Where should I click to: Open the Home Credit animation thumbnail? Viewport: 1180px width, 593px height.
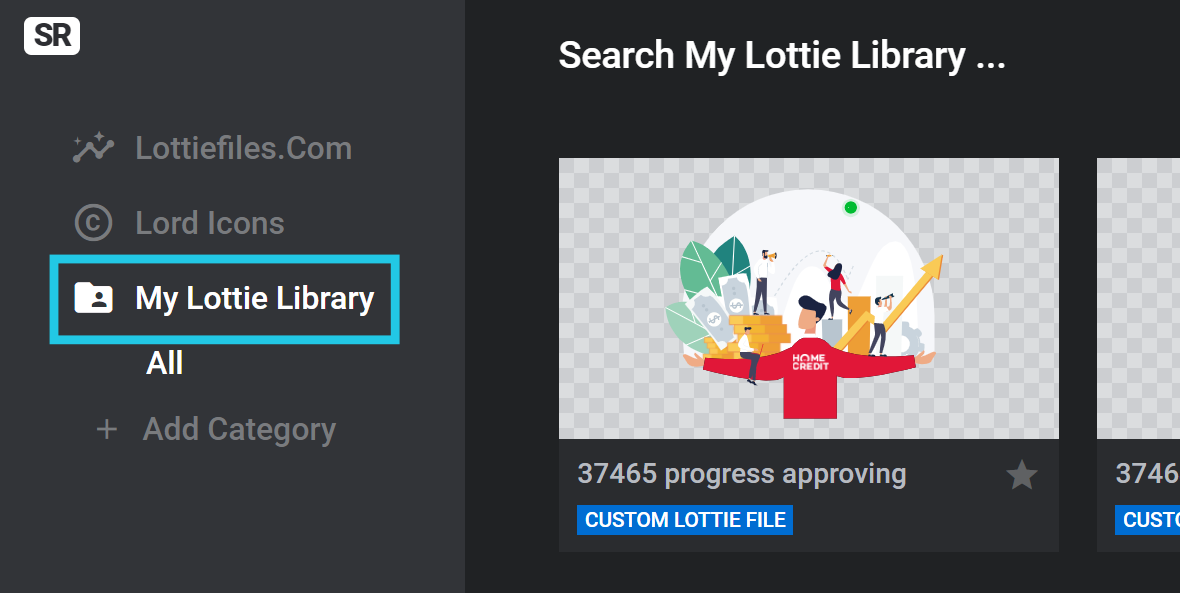[x=809, y=298]
